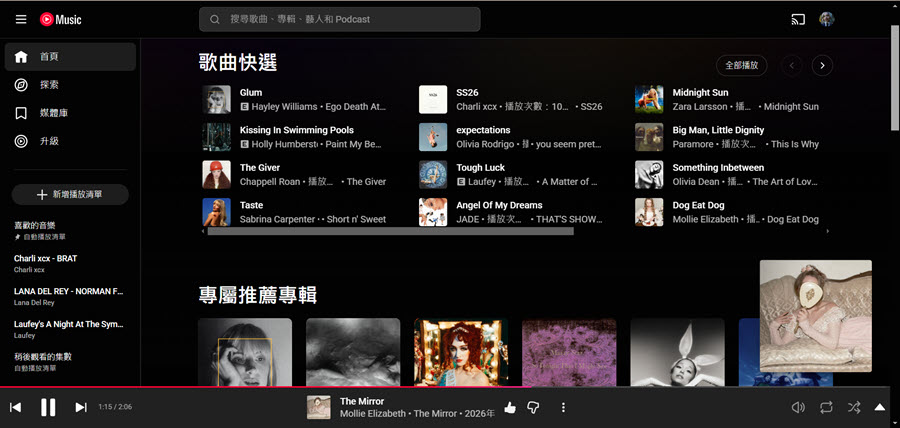Screen dimensions: 900x428
Task: Open LANA DEL REY - NORMAN playlist
Action: coord(70,296)
